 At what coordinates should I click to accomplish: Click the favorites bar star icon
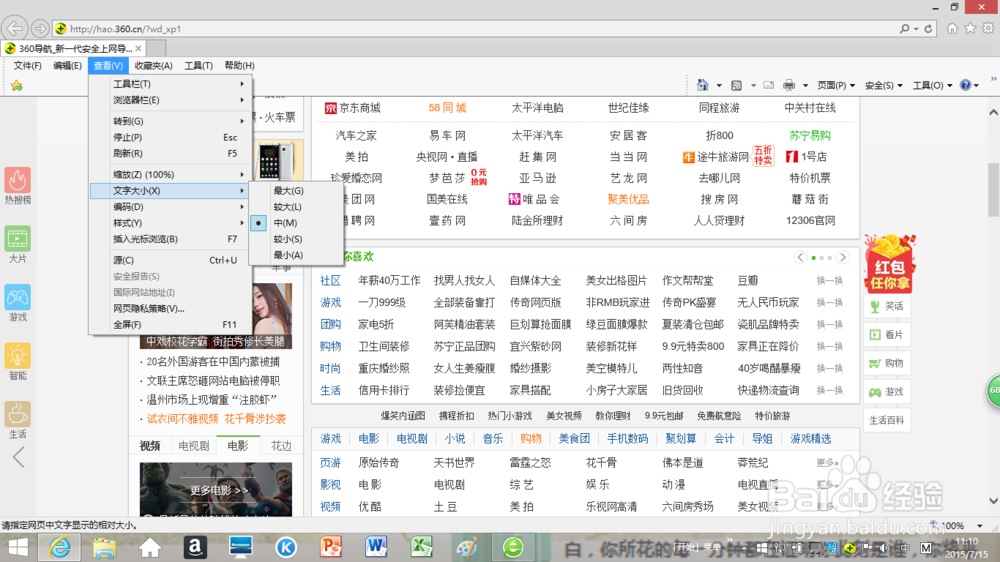17,85
